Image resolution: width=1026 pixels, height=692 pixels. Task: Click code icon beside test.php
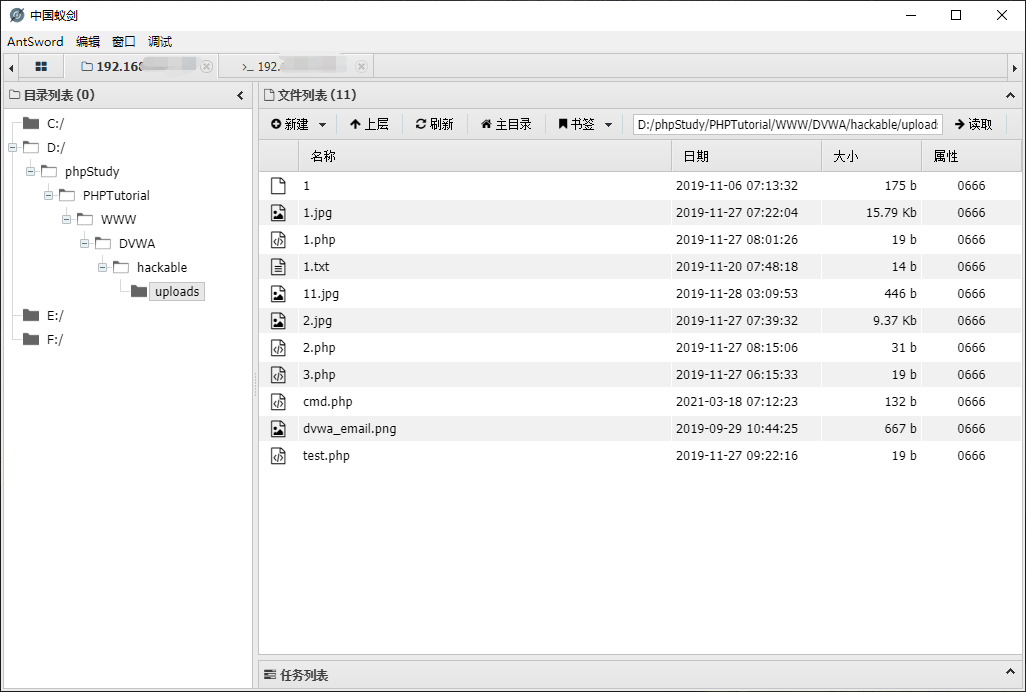[x=278, y=456]
